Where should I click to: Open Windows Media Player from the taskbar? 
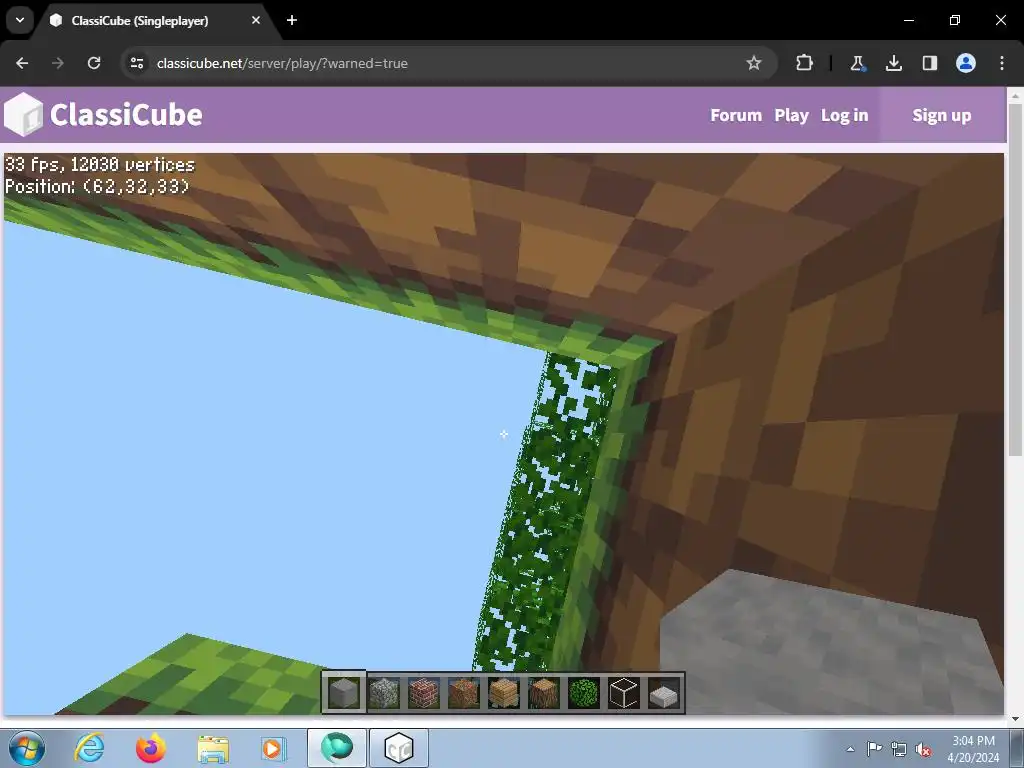pyautogui.click(x=272, y=749)
